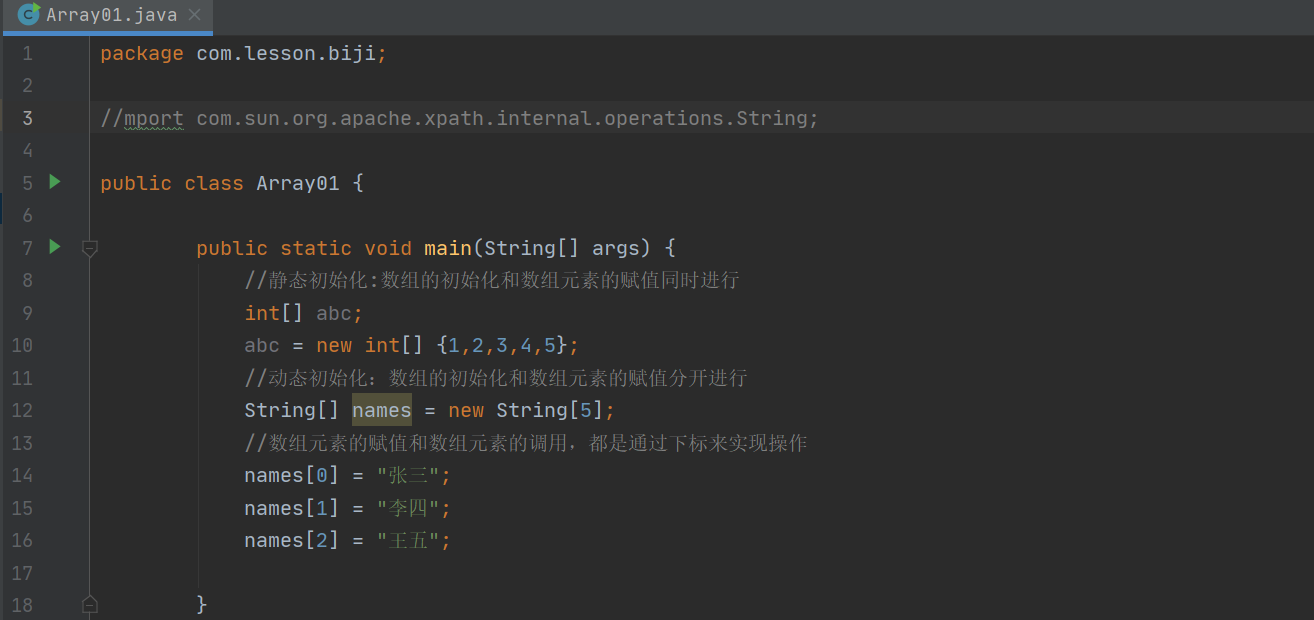The width and height of the screenshot is (1314, 620).
Task: Click the main method name
Action: (x=448, y=248)
